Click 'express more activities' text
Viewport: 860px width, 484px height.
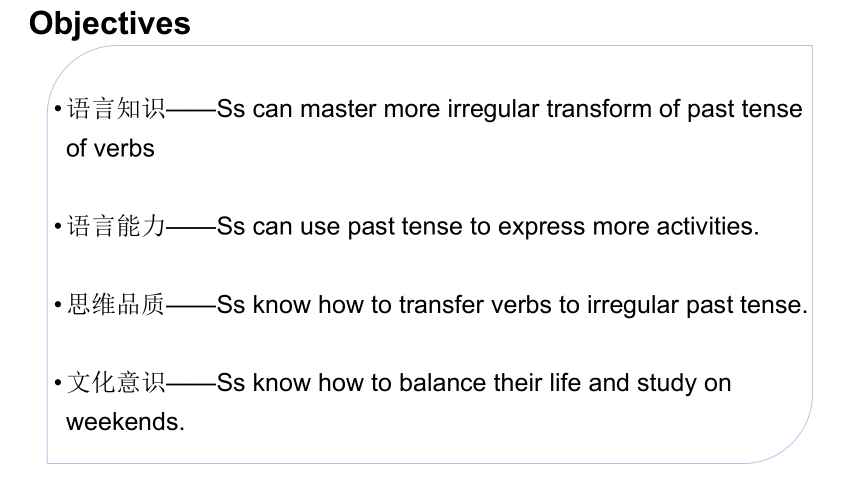628,227
